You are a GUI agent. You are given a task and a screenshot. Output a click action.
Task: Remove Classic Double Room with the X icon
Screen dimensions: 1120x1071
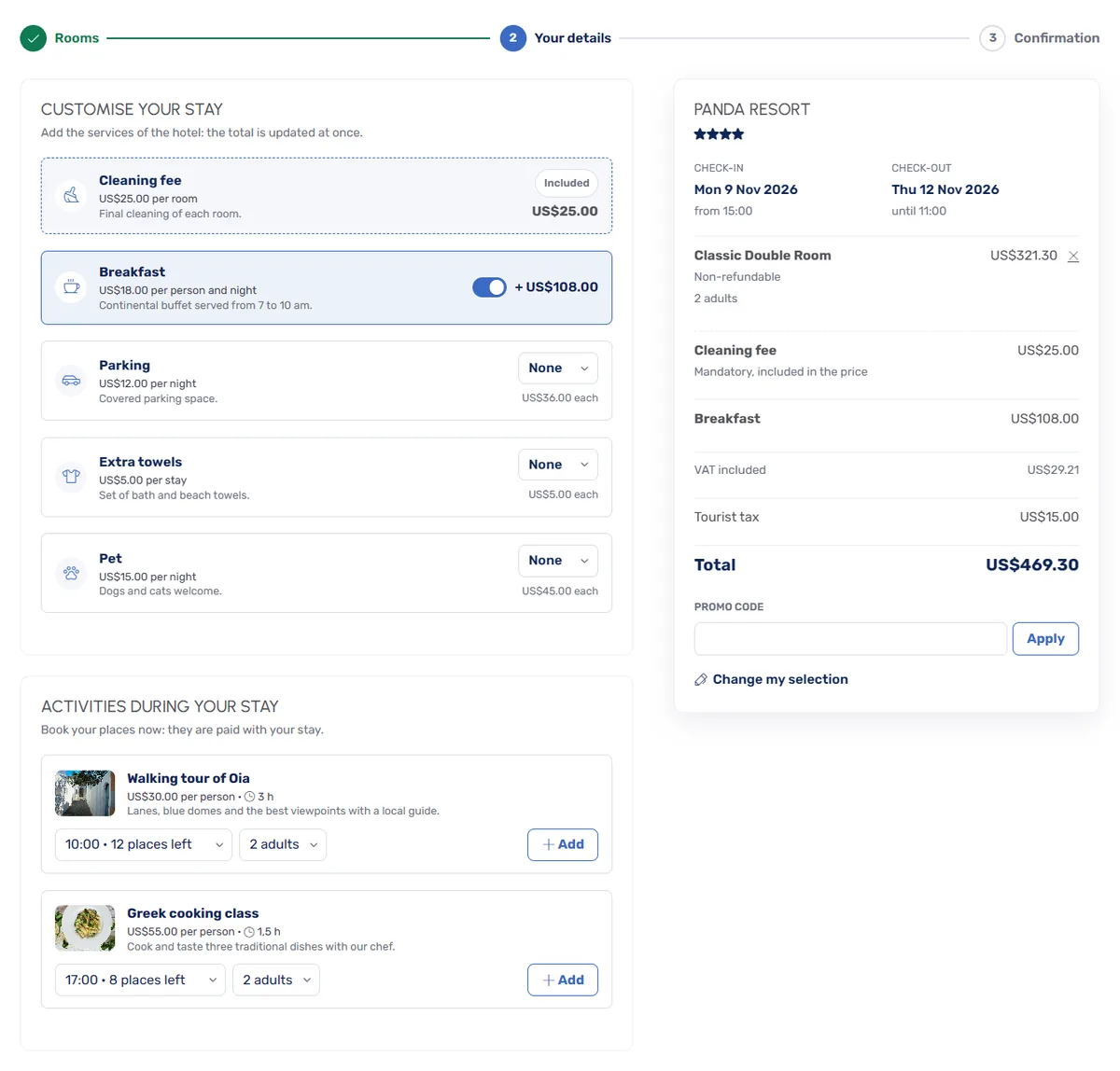point(1073,257)
